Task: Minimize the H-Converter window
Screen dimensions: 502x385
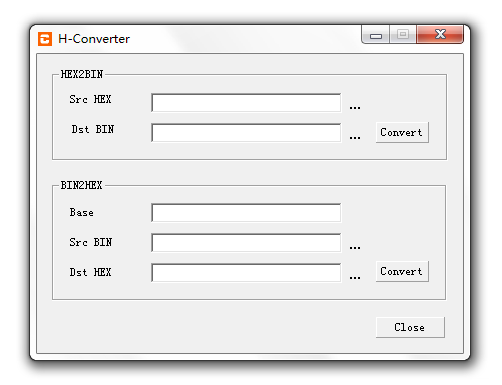Action: [376, 34]
